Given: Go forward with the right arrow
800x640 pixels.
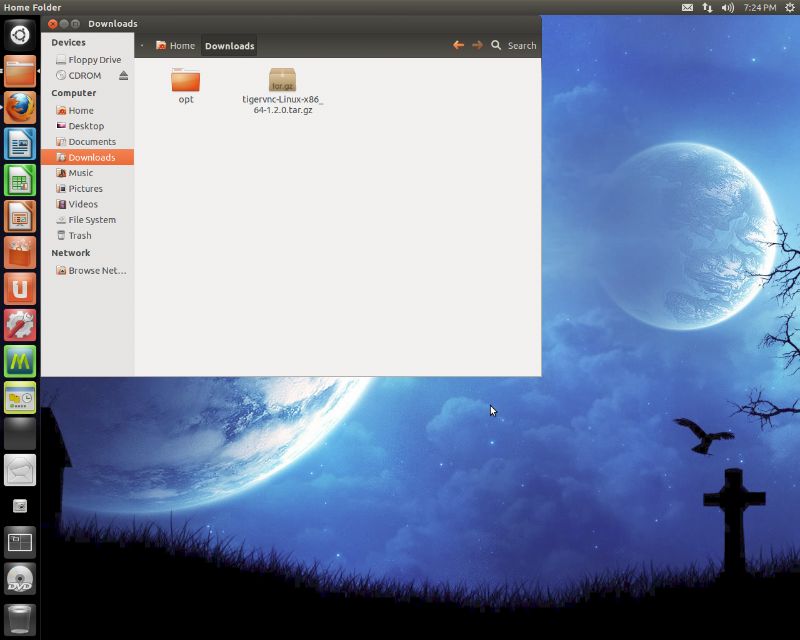Looking at the screenshot, I should pyautogui.click(x=477, y=45).
